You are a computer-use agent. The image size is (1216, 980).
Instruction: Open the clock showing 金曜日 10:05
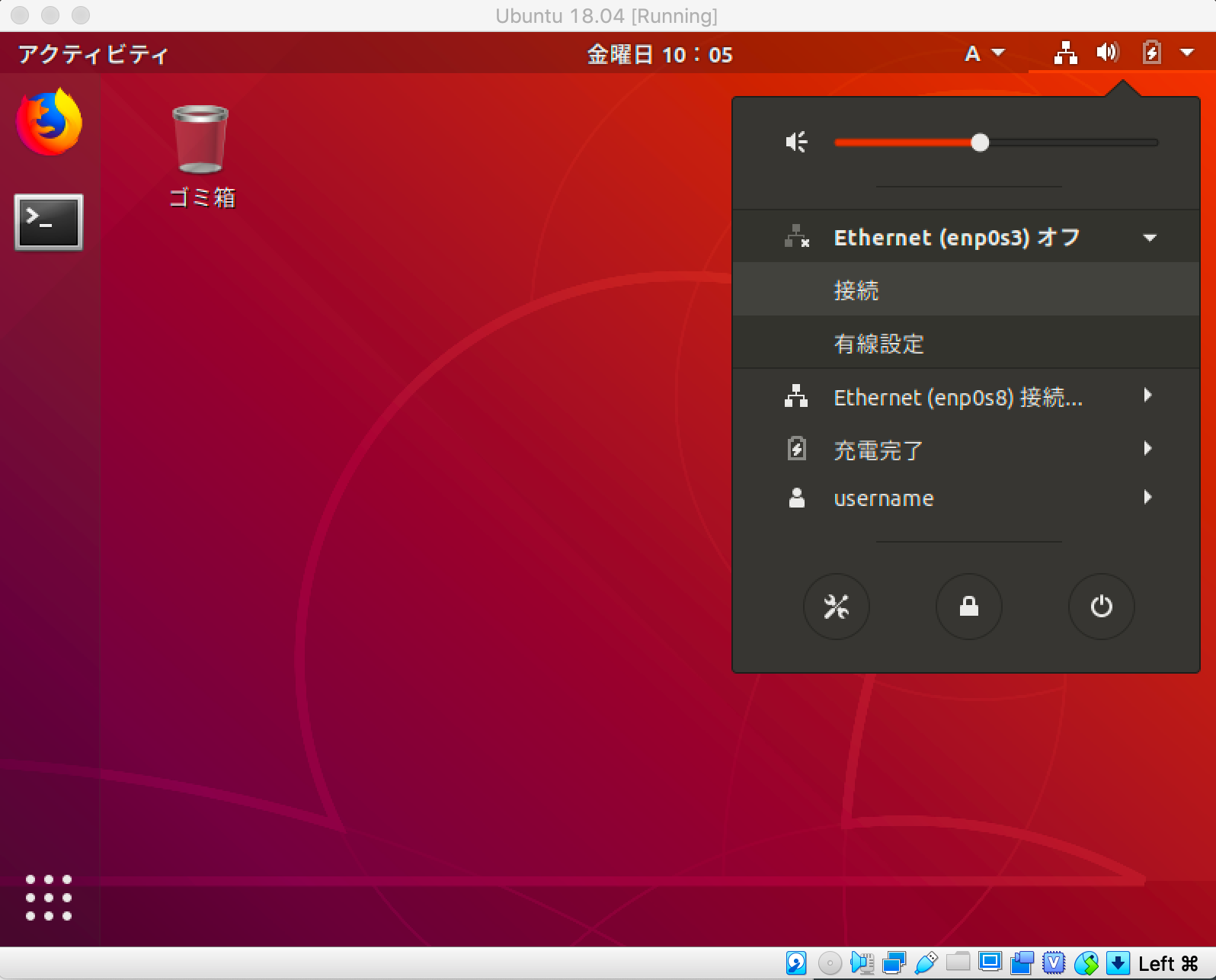(660, 54)
